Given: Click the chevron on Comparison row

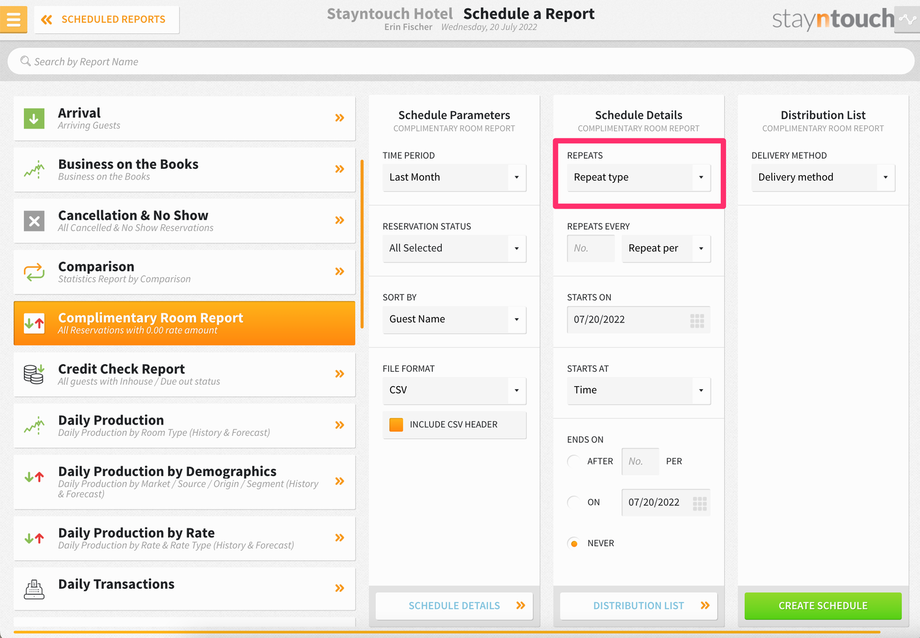Looking at the screenshot, I should [340, 271].
